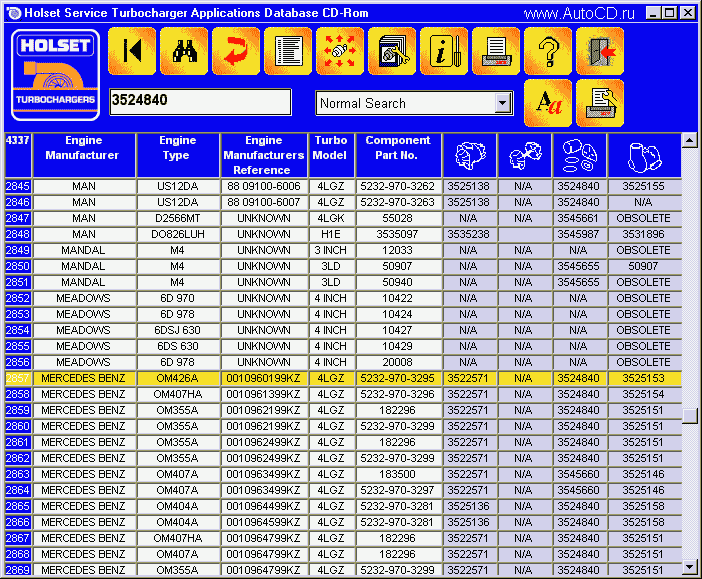The width and height of the screenshot is (702, 579).
Task: Click turbo model H1E cell
Action: (331, 234)
